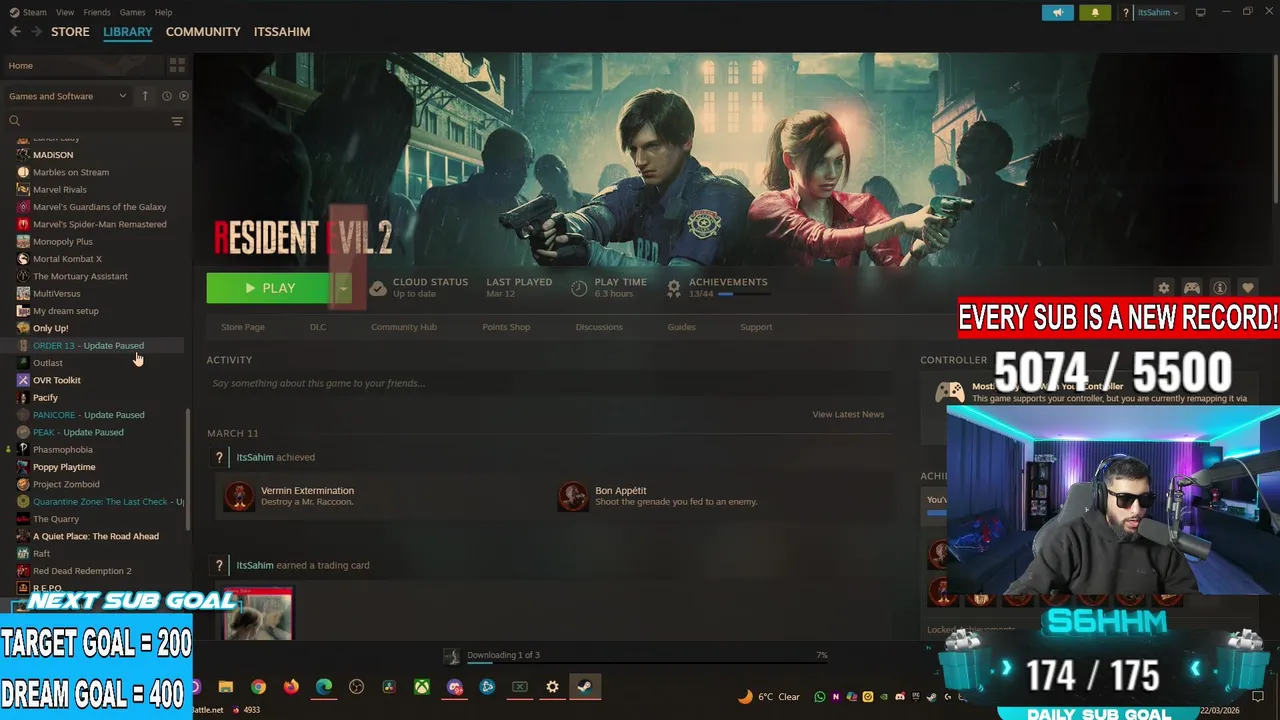
Task: Open the announcements megaphone button
Action: click(1058, 12)
